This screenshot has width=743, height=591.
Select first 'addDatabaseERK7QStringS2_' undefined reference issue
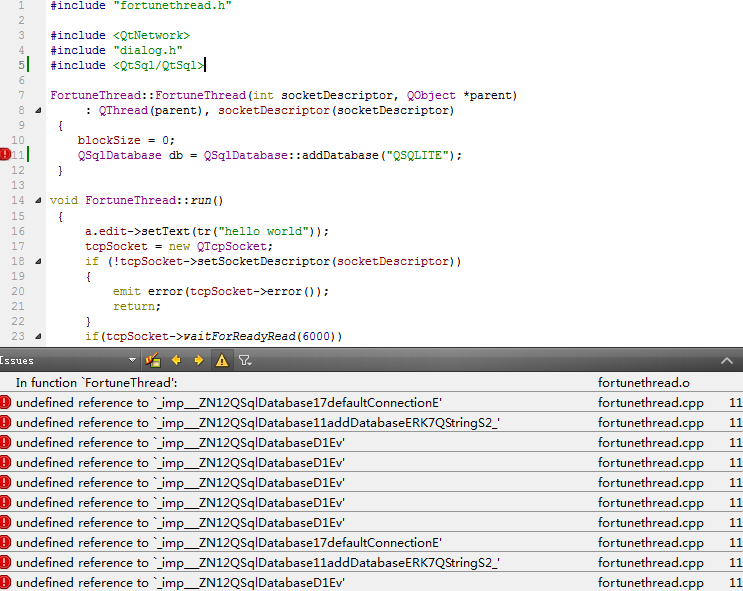pos(372,423)
